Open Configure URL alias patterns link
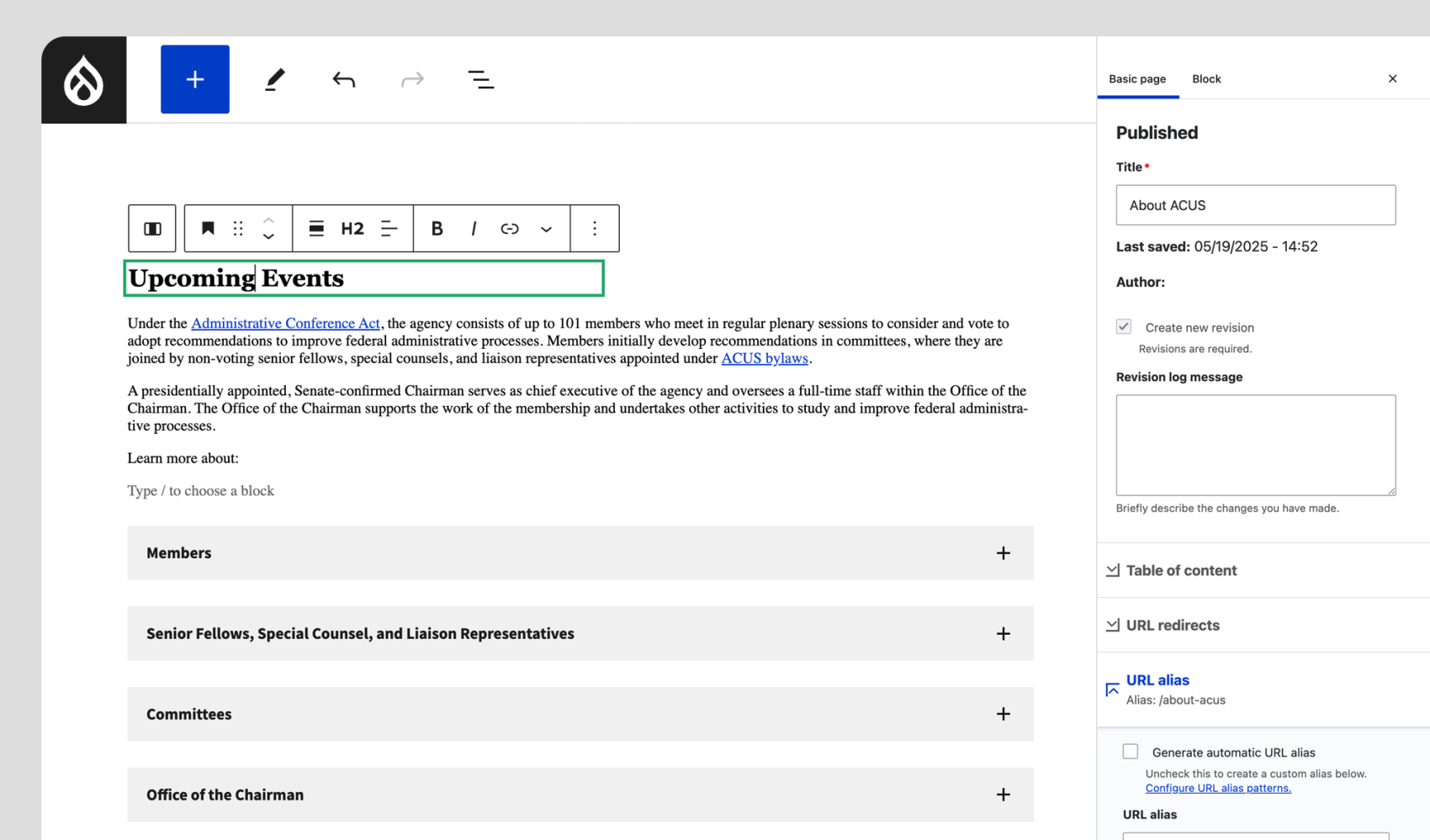 click(x=1218, y=788)
